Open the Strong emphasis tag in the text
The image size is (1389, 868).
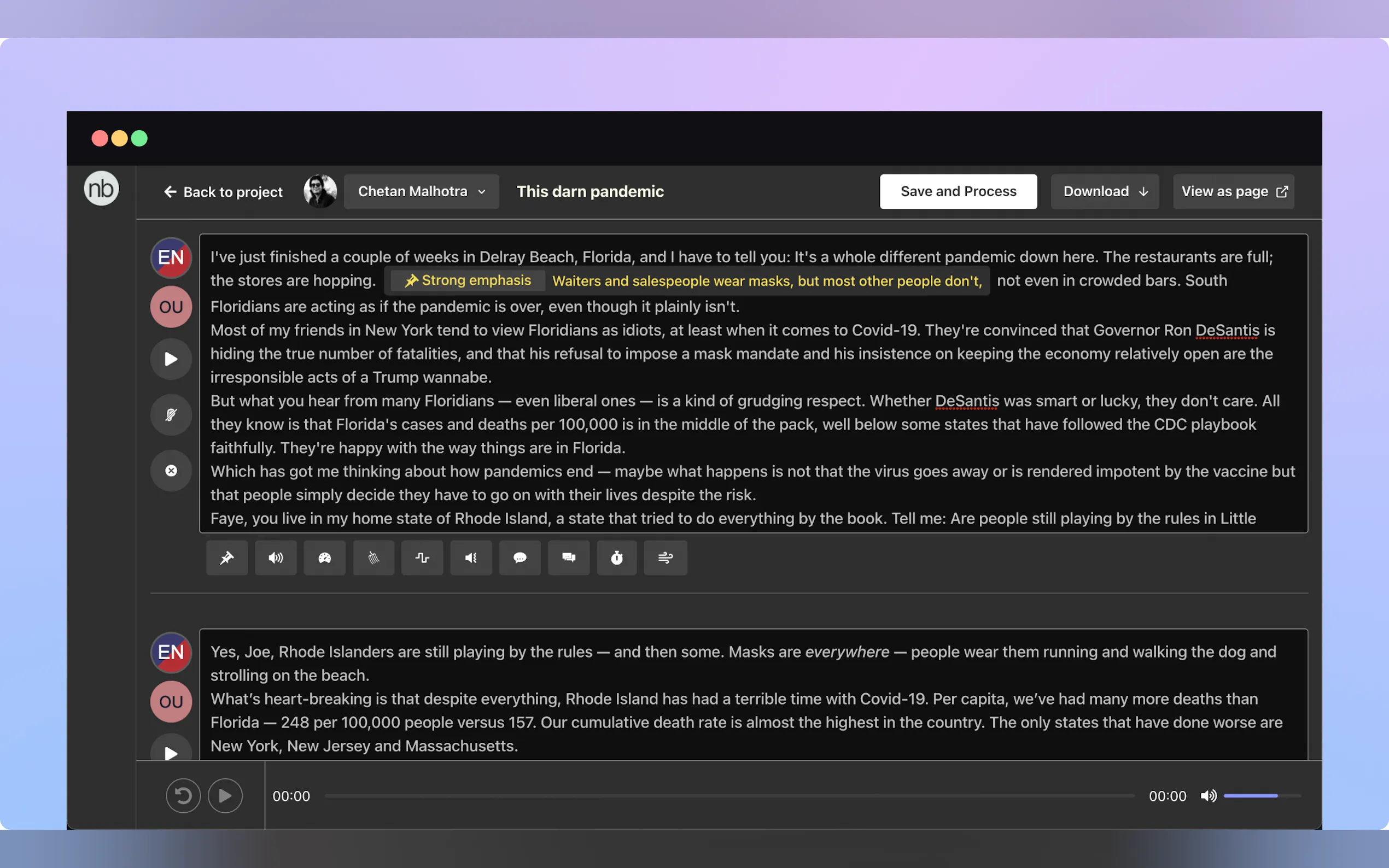468,280
